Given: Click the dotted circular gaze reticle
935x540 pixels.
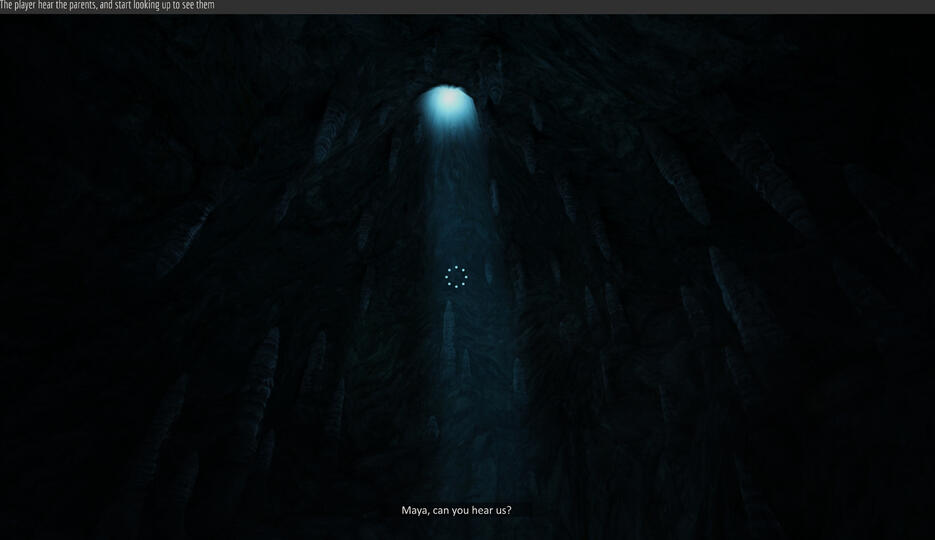Looking at the screenshot, I should [456, 277].
